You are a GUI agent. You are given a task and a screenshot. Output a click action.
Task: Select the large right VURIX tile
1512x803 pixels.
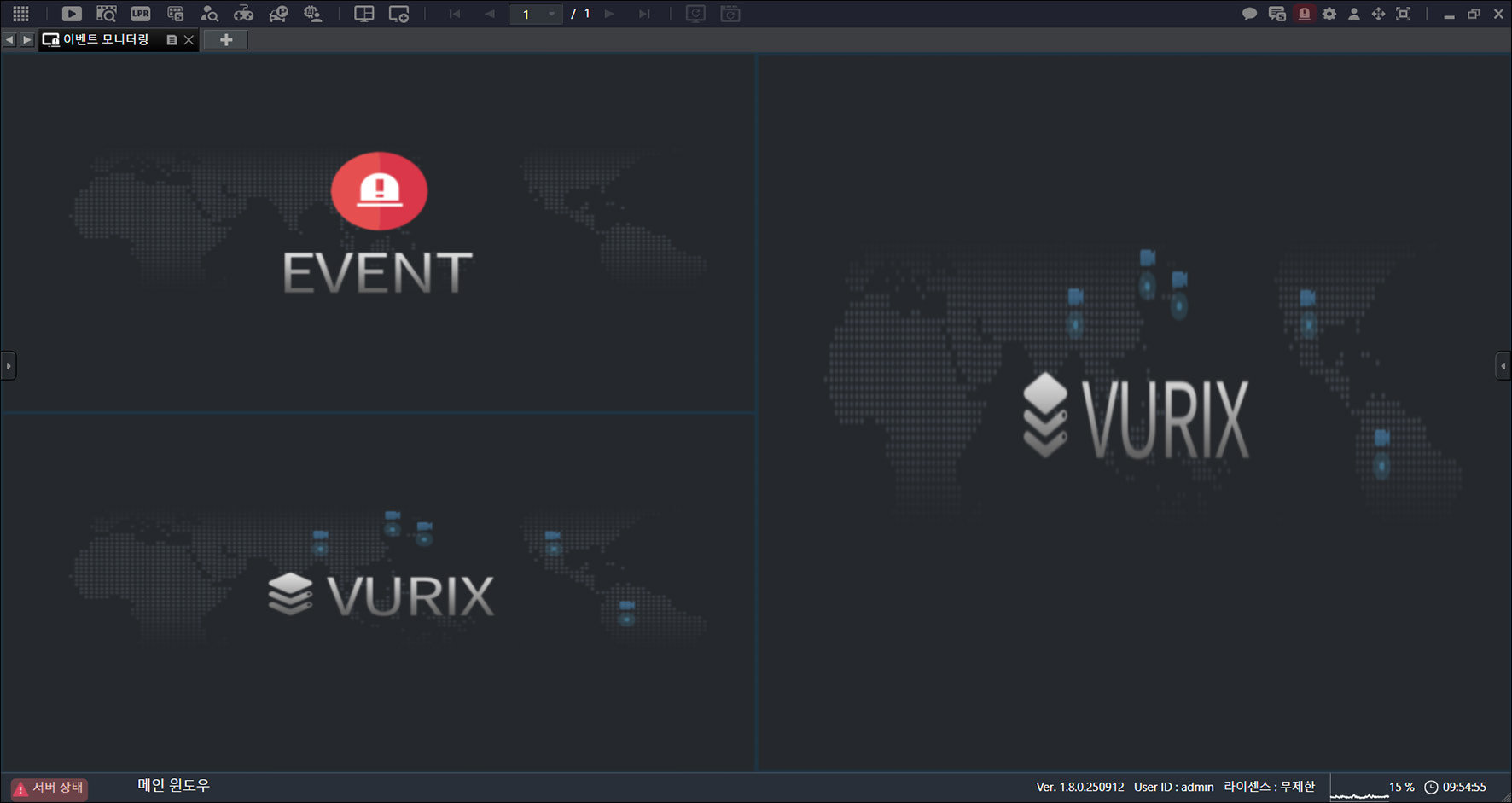tap(1134, 413)
